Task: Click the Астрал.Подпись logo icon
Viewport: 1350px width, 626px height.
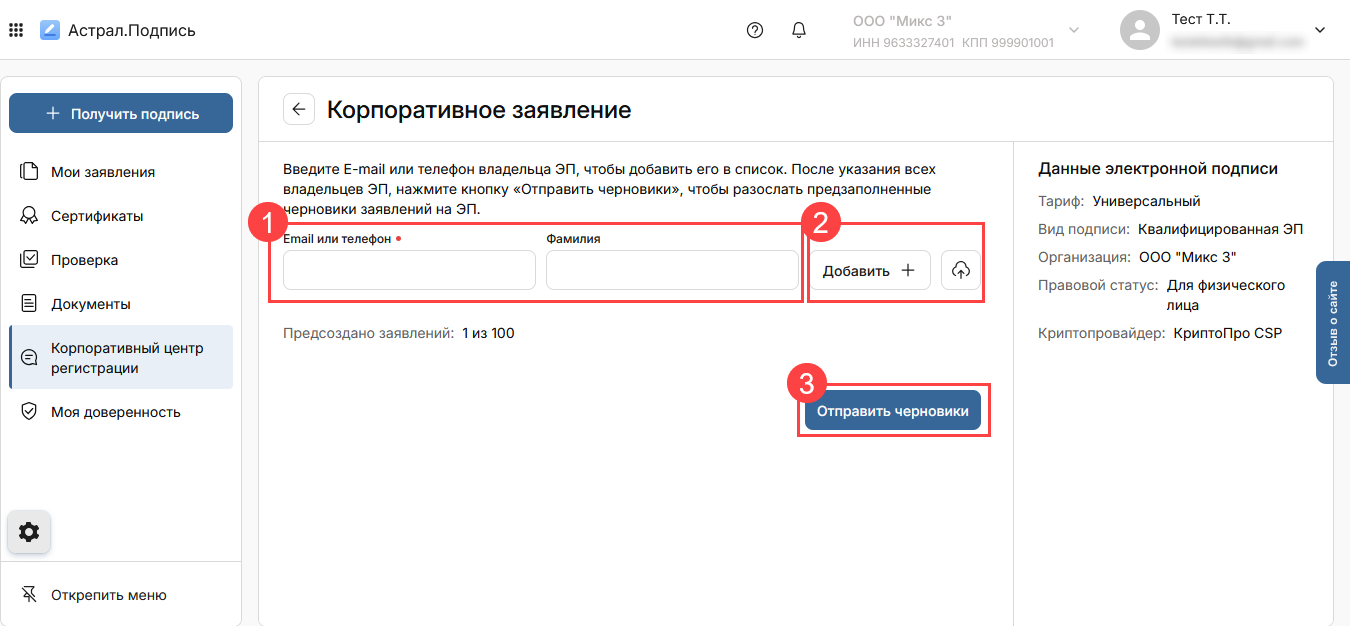Action: pos(50,30)
